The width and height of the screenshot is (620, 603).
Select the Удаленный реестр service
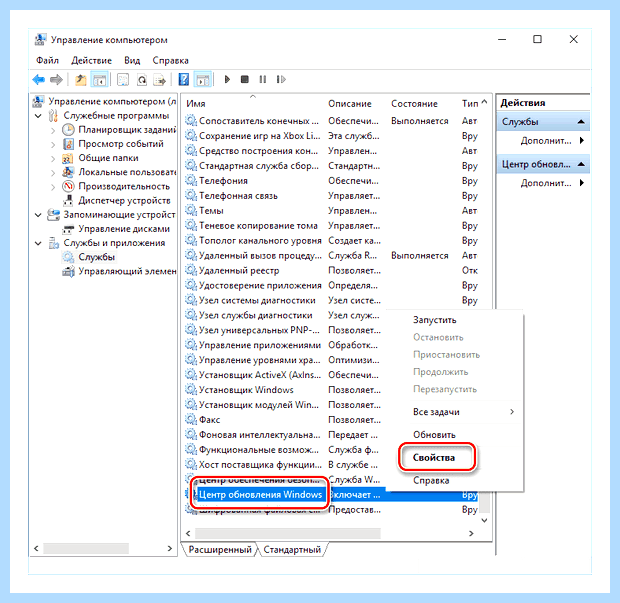(239, 271)
